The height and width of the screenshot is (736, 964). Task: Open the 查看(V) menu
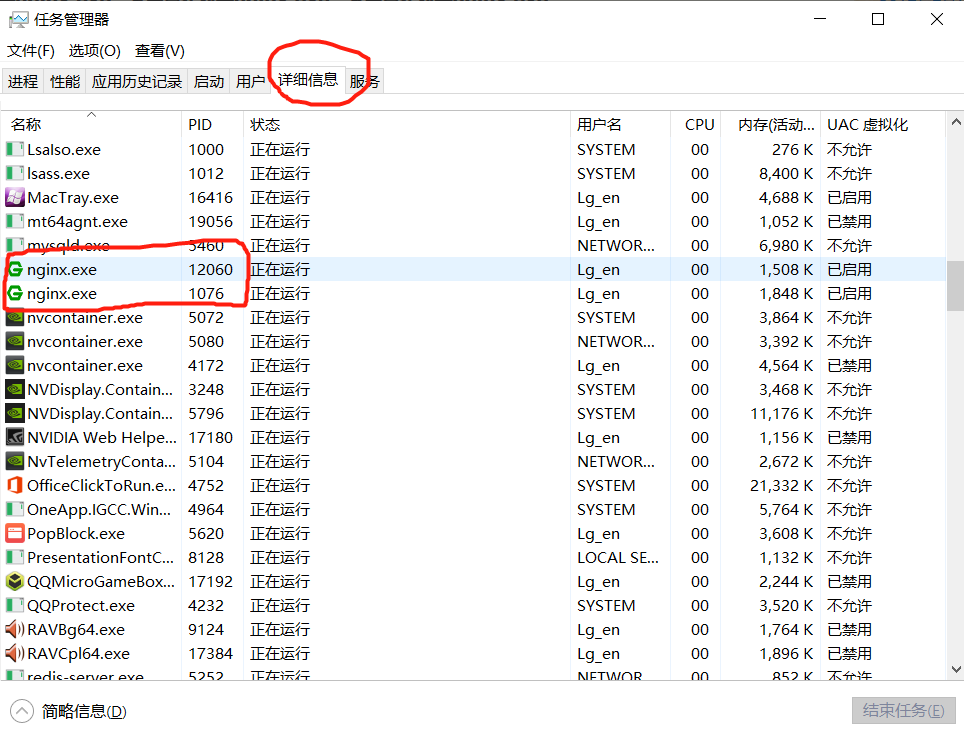160,51
